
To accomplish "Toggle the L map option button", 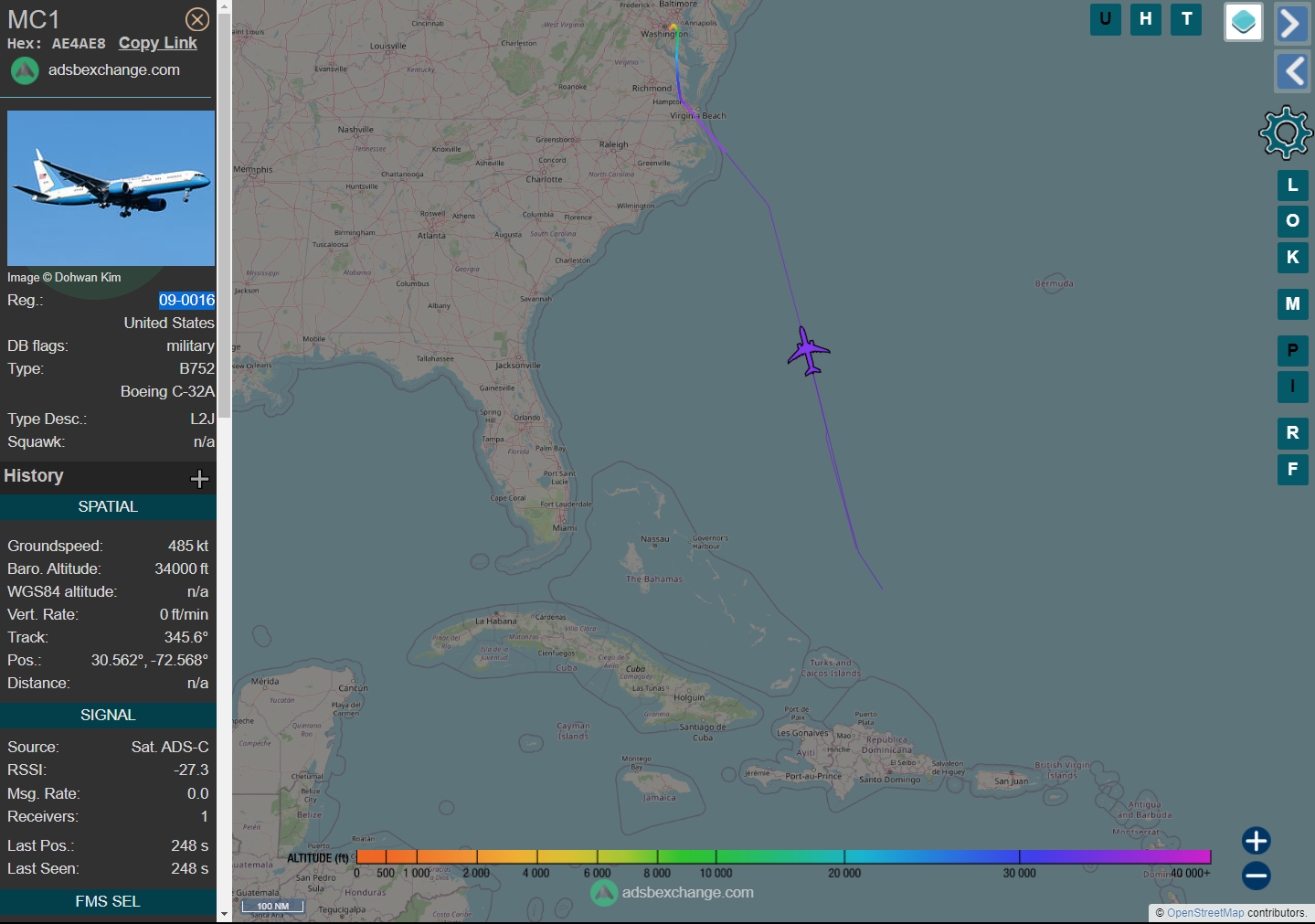I will click(1292, 186).
